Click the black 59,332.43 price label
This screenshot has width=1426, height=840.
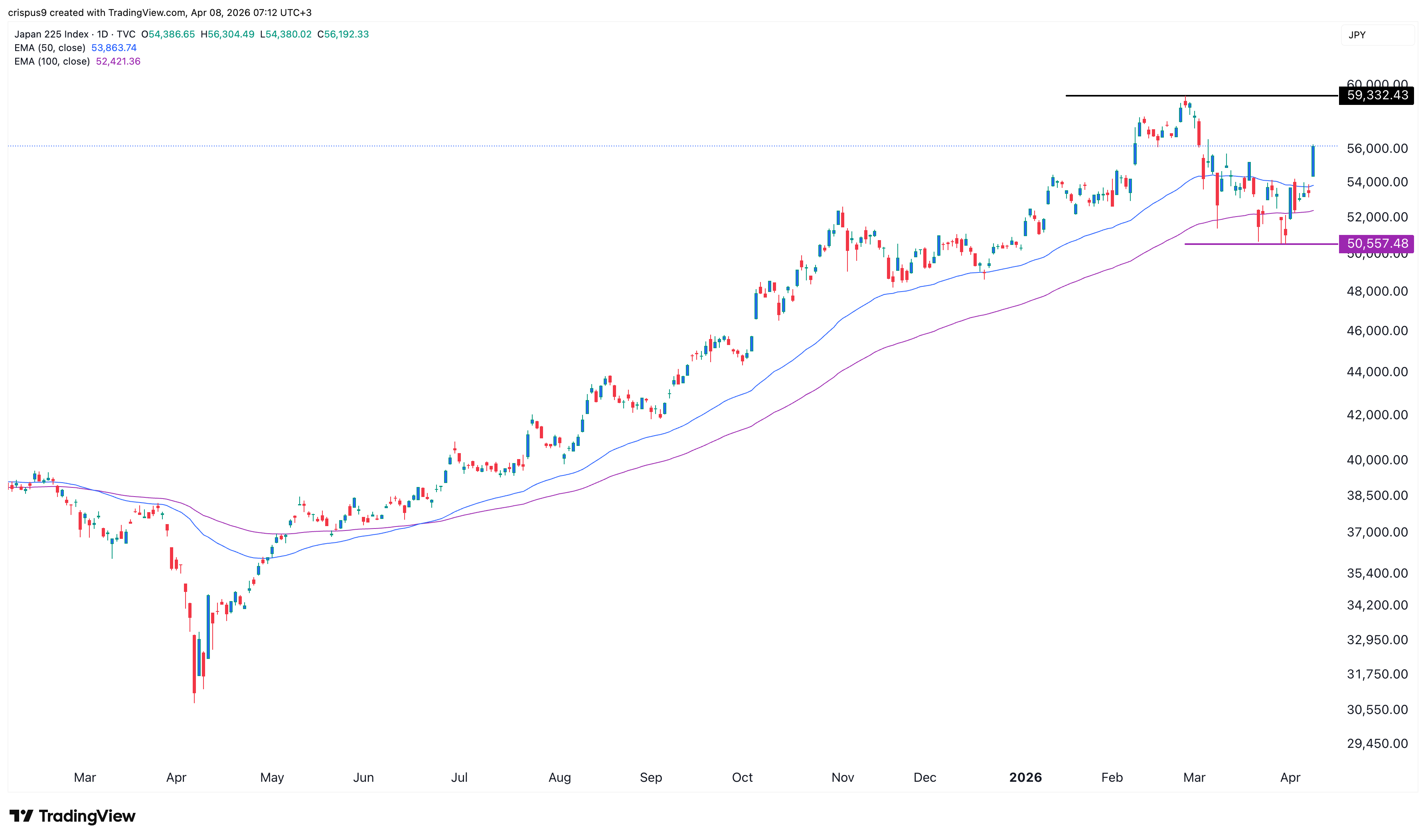(1376, 96)
